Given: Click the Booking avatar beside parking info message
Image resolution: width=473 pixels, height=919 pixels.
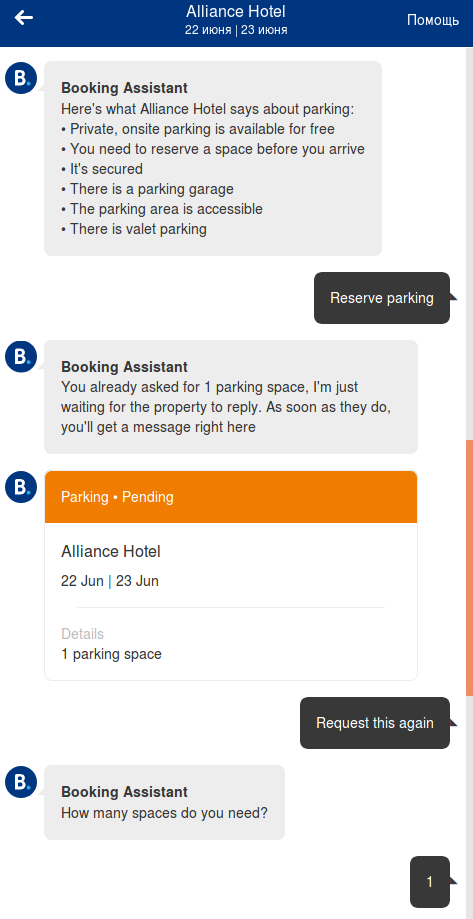Looking at the screenshot, I should (21, 77).
